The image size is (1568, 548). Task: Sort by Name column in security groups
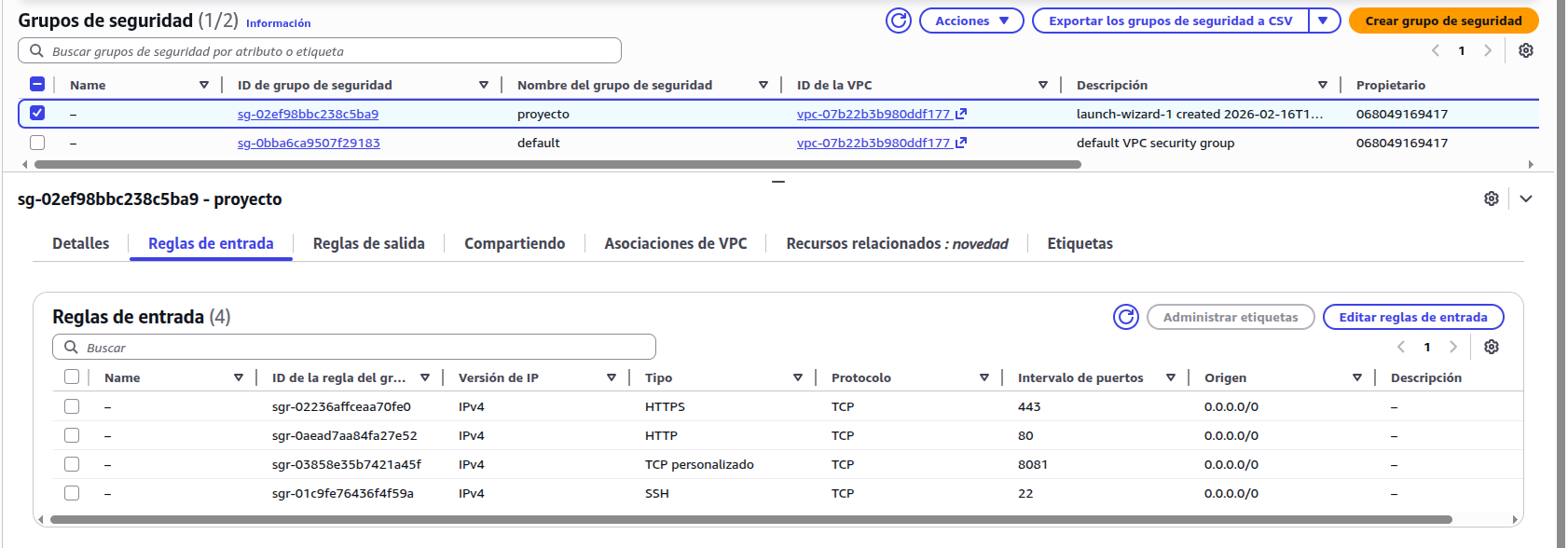click(204, 85)
